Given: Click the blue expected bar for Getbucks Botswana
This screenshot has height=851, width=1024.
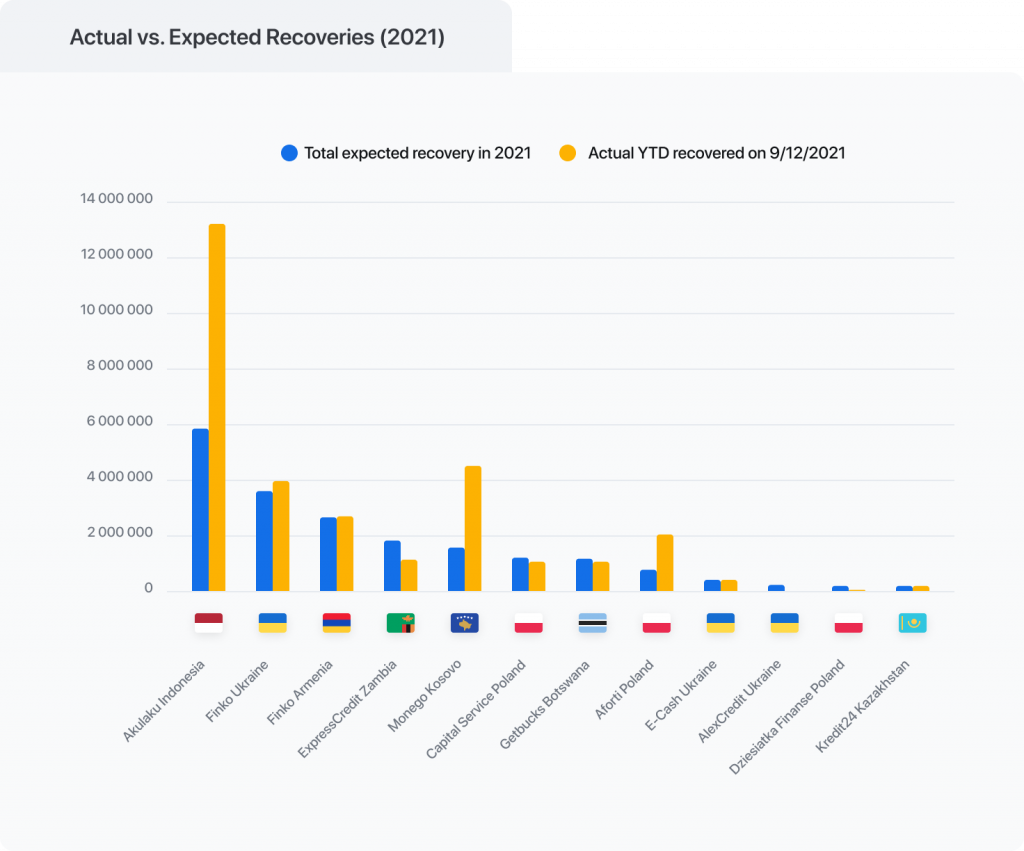Looking at the screenshot, I should tap(584, 575).
